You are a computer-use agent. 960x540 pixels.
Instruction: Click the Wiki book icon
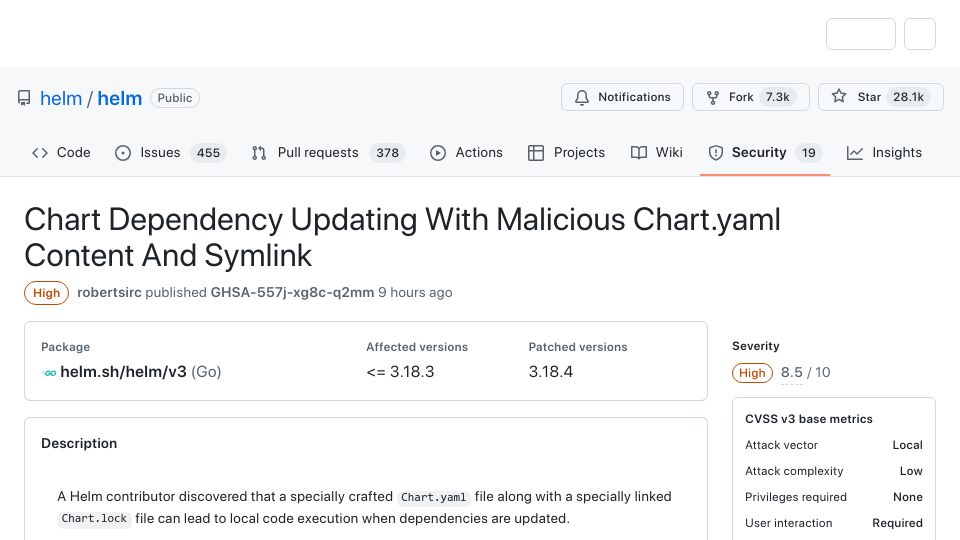coord(639,153)
